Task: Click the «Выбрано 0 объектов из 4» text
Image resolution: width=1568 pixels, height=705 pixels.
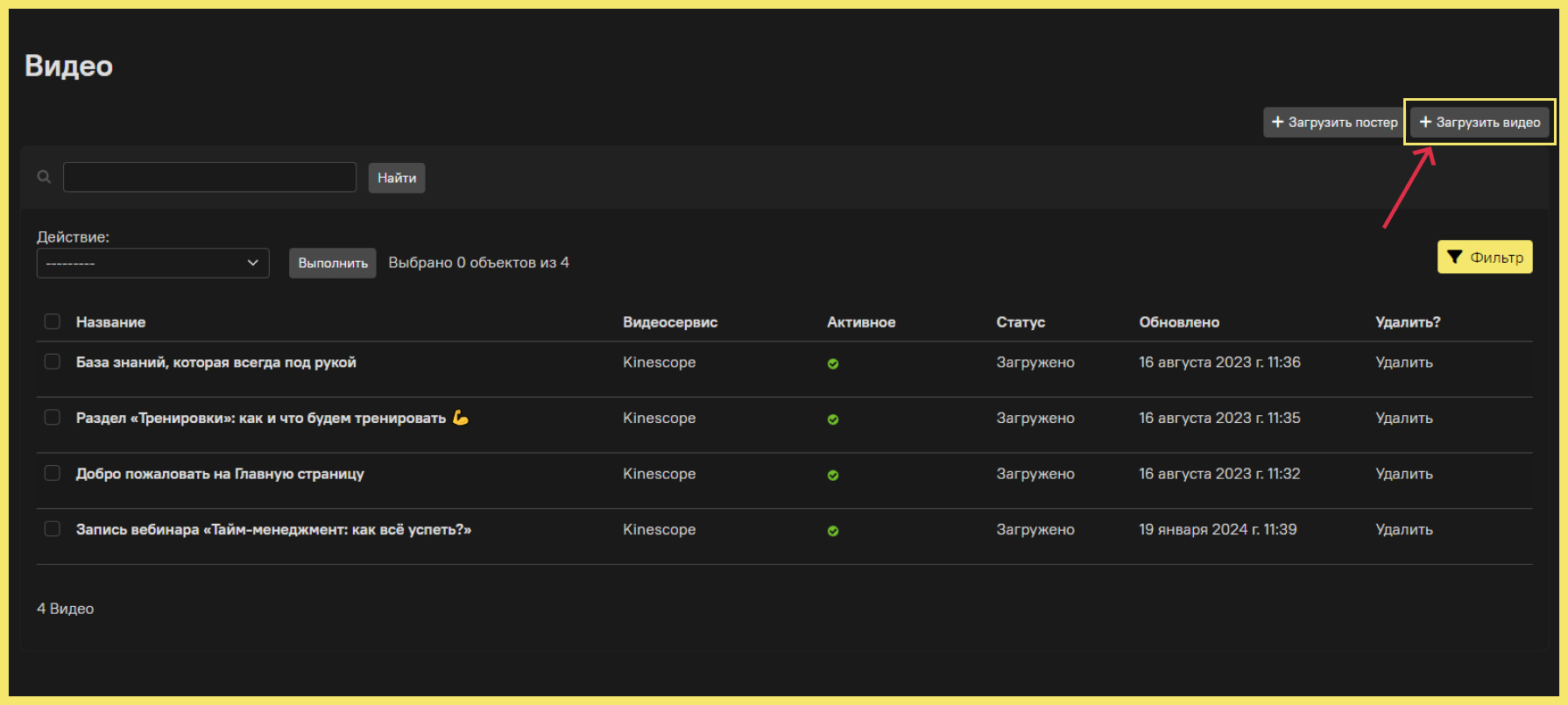Action: (479, 263)
